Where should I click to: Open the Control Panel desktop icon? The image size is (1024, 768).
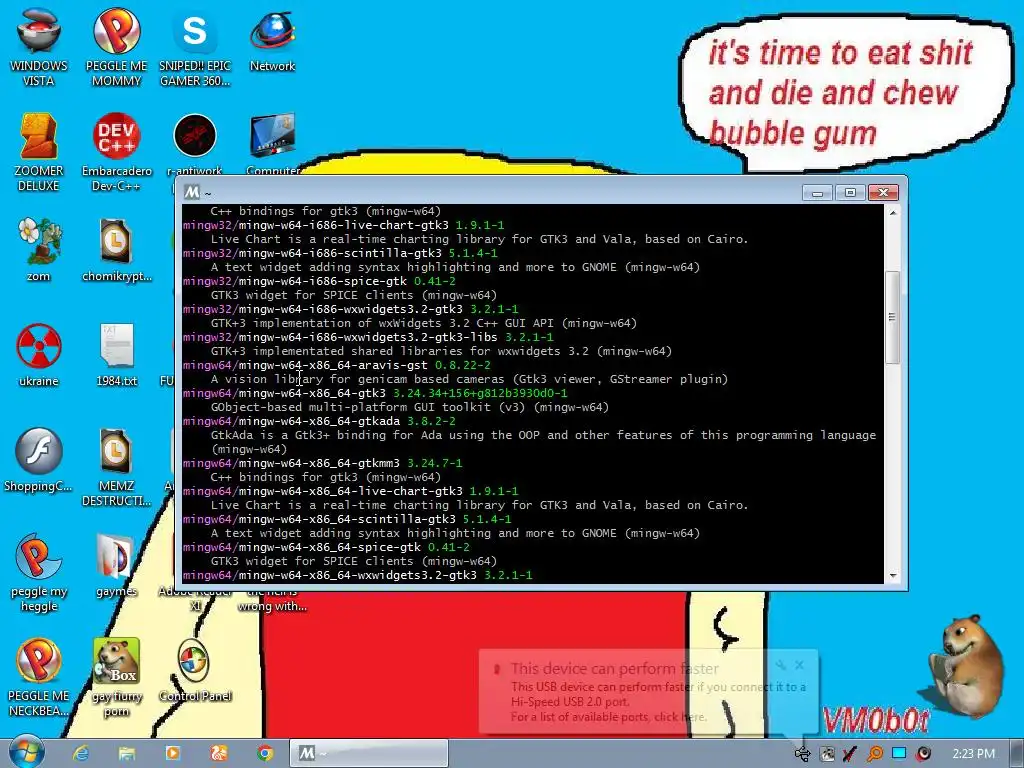(x=195, y=669)
